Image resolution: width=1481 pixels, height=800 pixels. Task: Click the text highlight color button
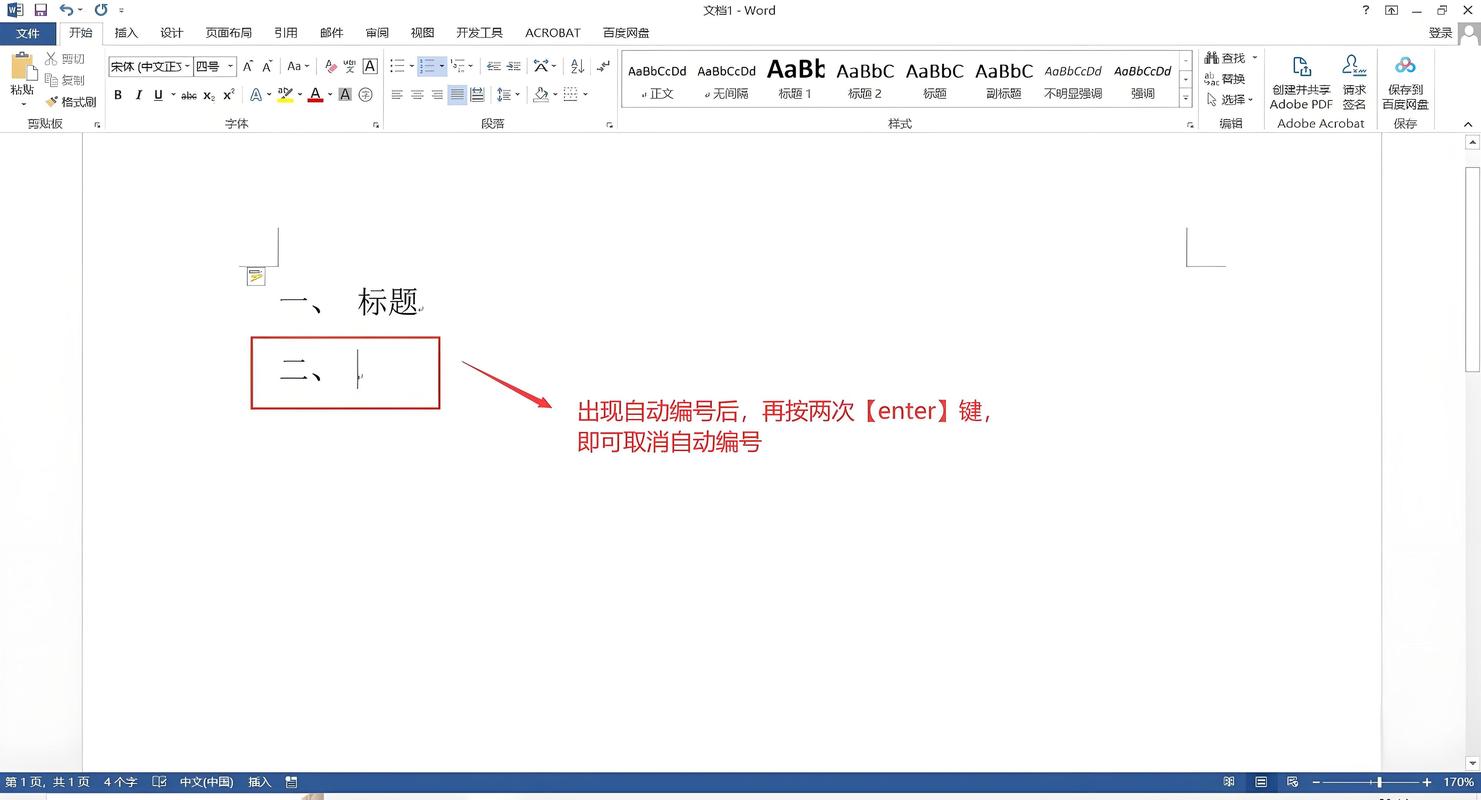tap(284, 95)
